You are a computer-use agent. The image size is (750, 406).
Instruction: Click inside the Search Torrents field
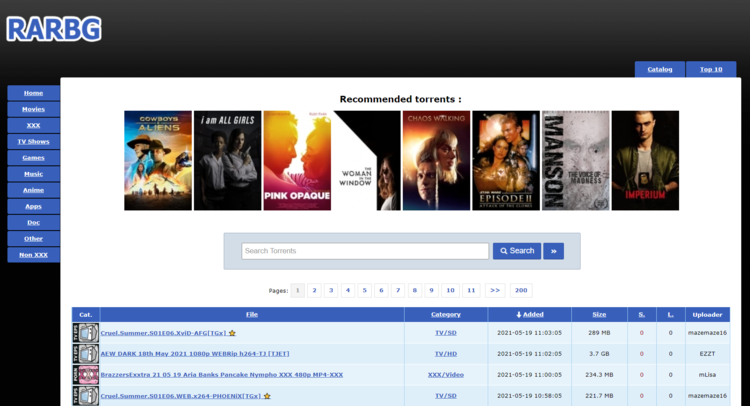364,251
